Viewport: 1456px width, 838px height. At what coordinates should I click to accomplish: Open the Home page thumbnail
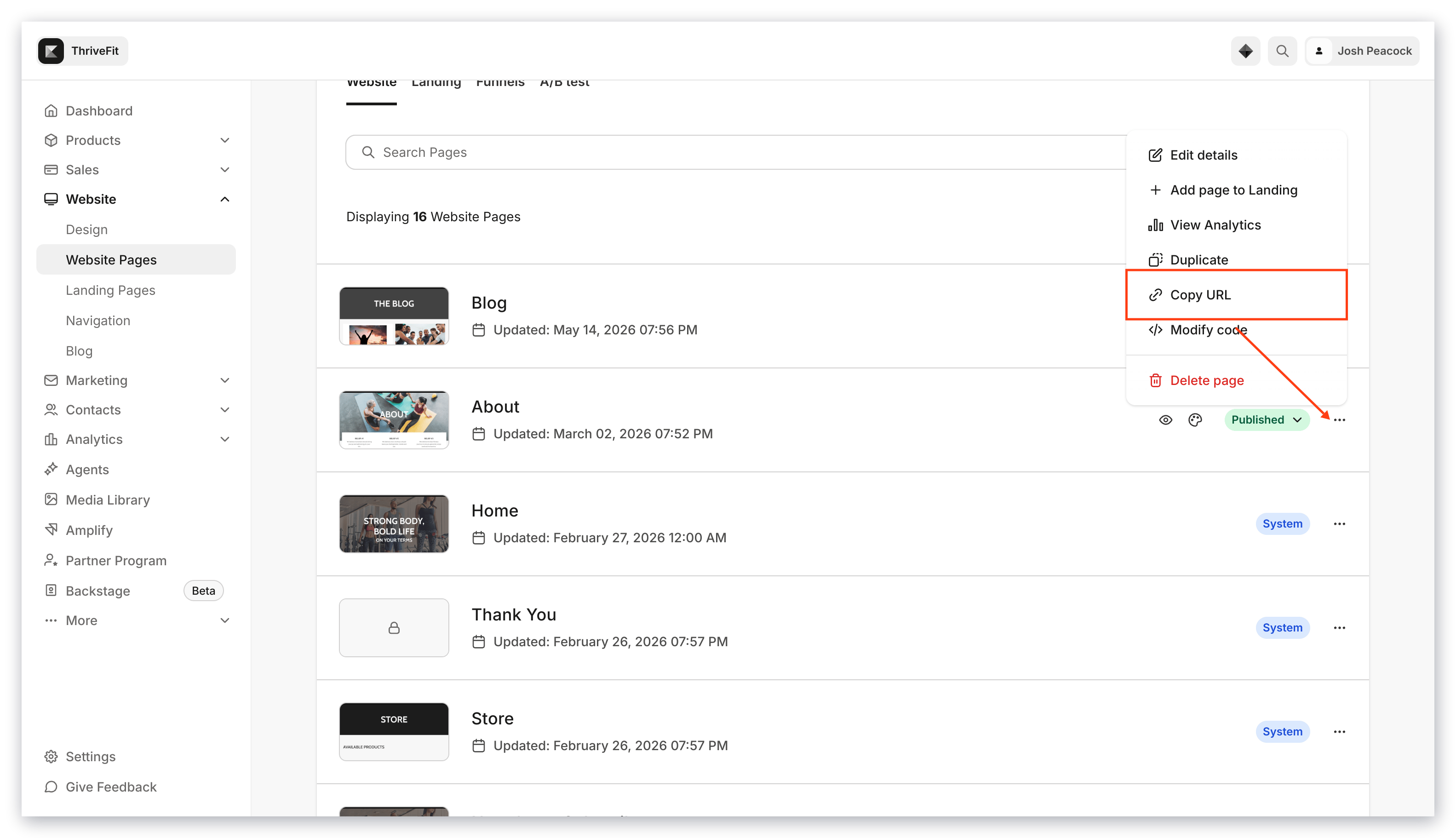tap(394, 524)
